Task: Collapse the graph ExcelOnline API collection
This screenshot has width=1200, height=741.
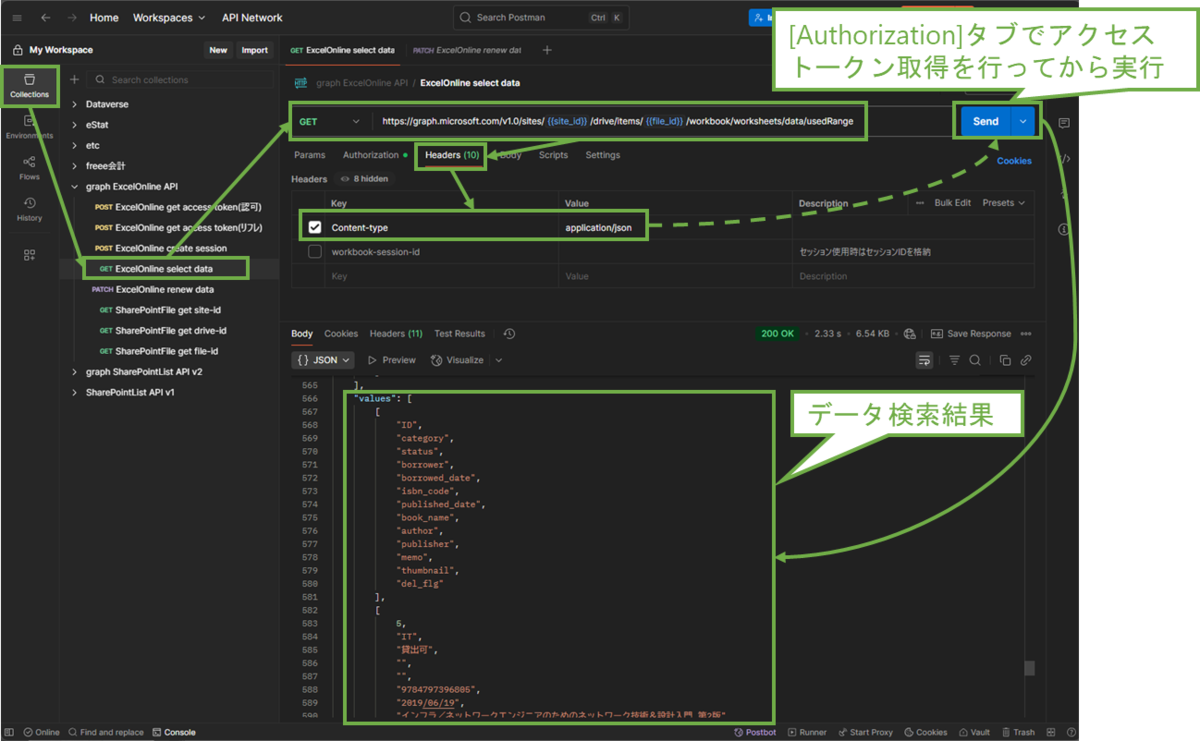Action: click(x=75, y=186)
